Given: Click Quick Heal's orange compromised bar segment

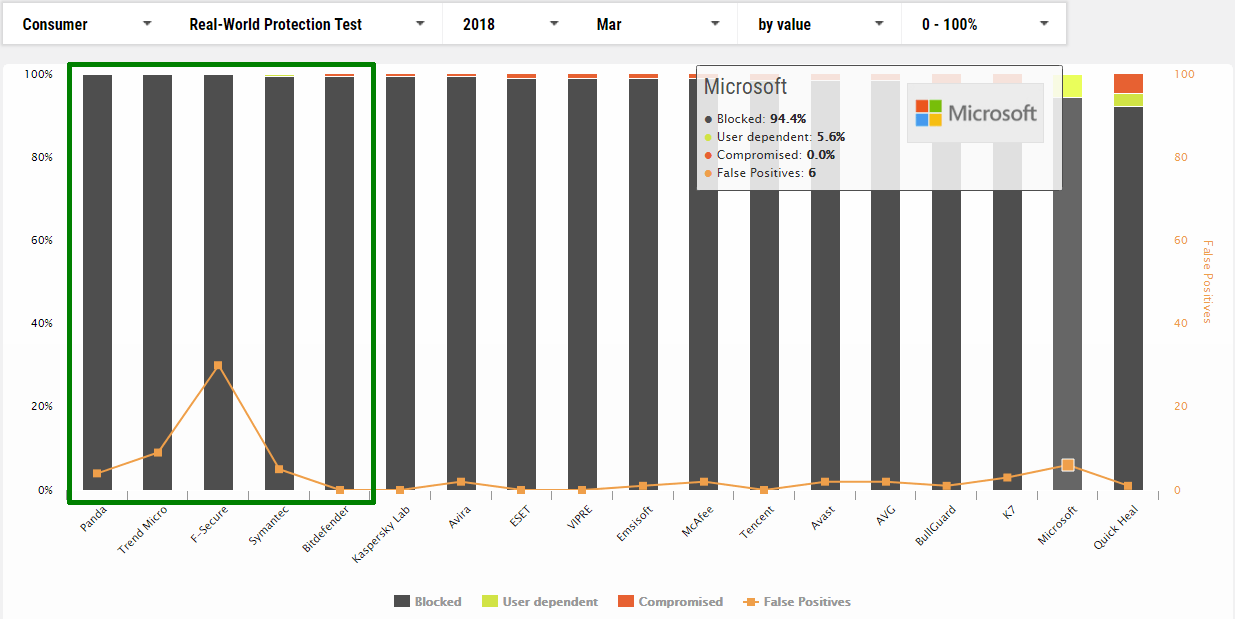Looking at the screenshot, I should (x=1128, y=84).
